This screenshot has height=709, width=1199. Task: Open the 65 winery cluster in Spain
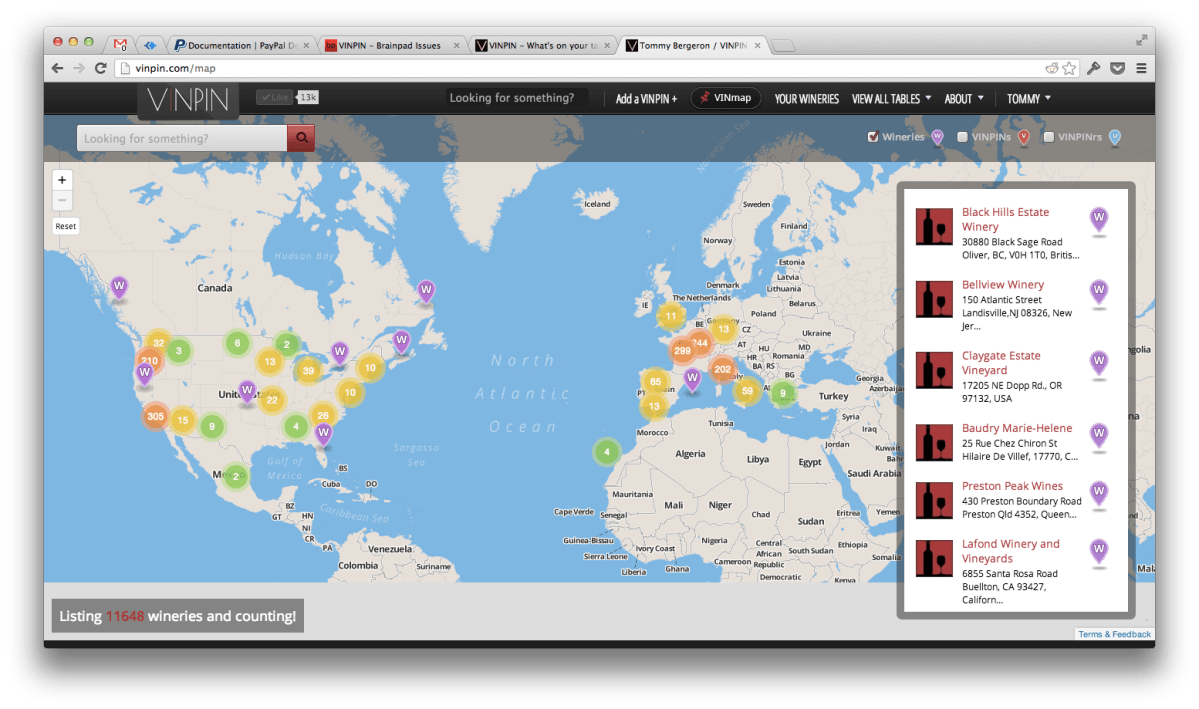(x=655, y=381)
